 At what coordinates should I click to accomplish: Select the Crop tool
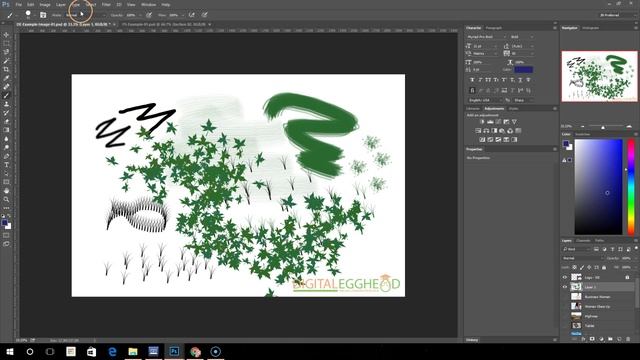(x=6, y=69)
